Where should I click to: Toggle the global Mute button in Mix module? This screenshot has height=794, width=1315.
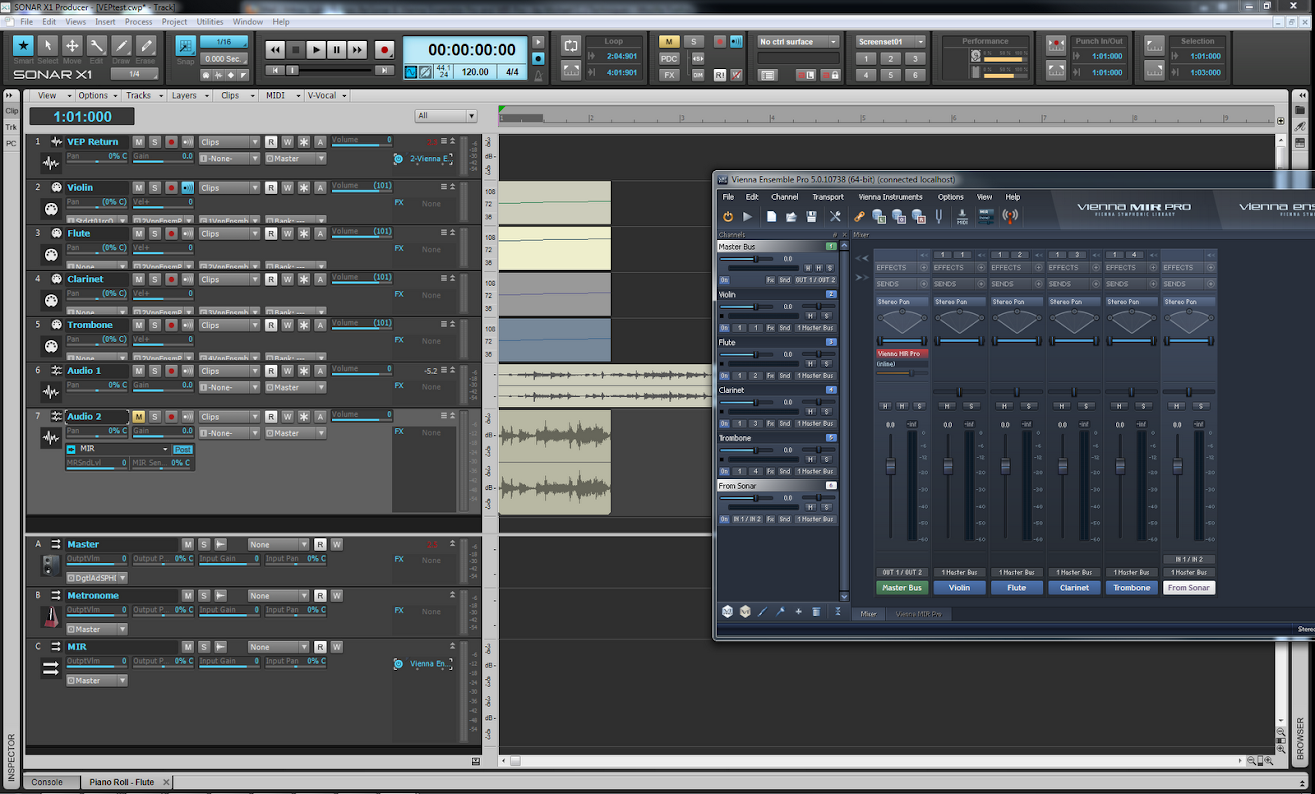coord(669,42)
